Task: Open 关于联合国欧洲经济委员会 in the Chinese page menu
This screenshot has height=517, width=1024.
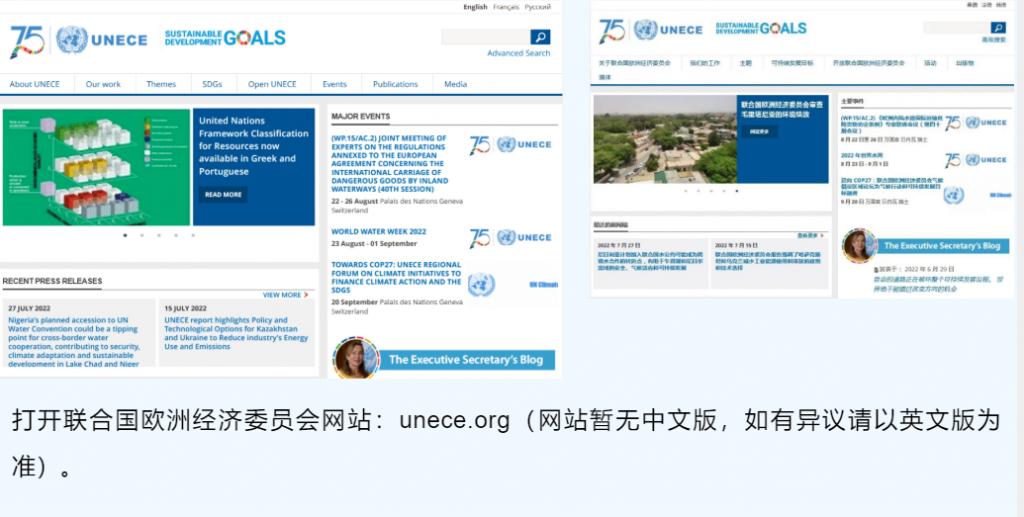Action: (x=635, y=63)
